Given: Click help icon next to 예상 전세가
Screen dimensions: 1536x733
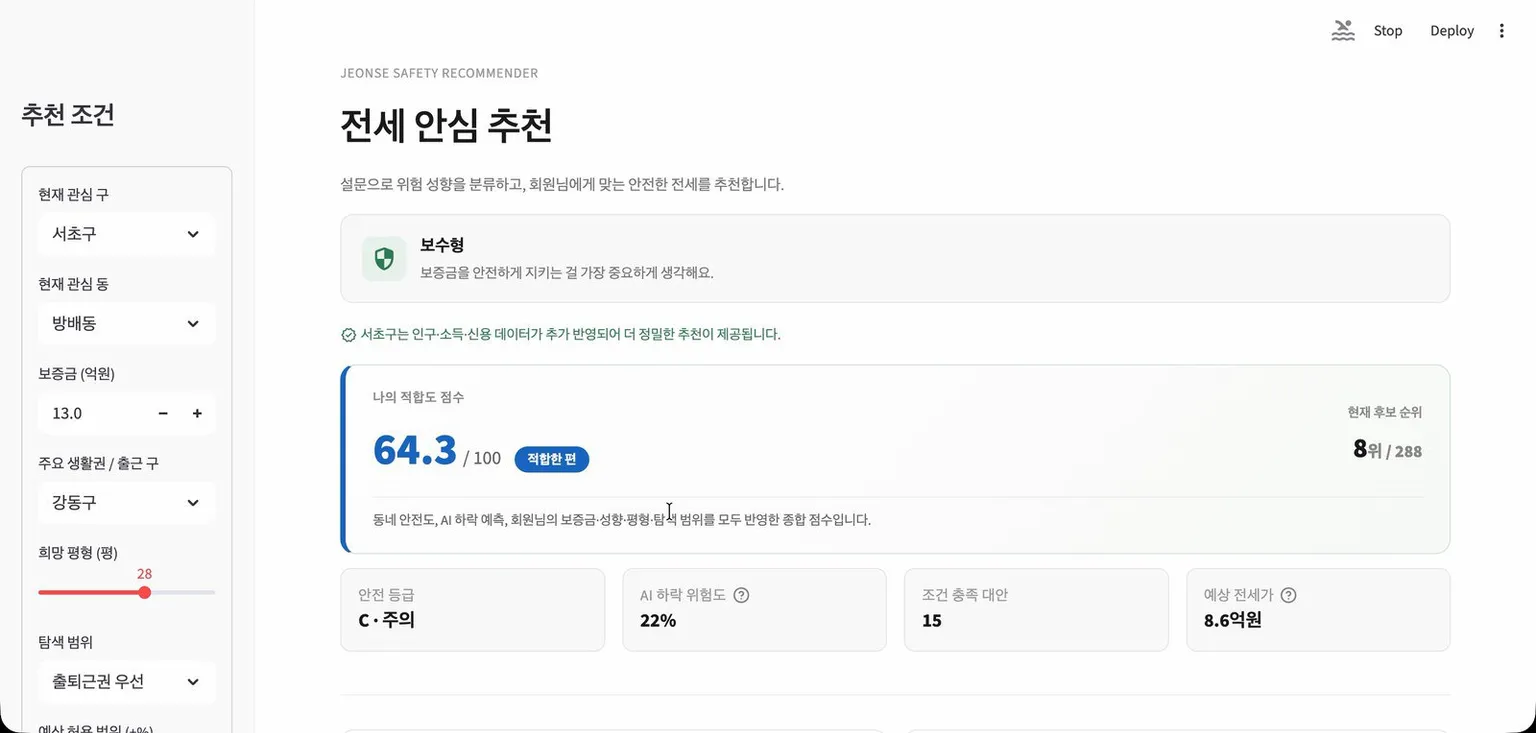Looking at the screenshot, I should click(1289, 595).
